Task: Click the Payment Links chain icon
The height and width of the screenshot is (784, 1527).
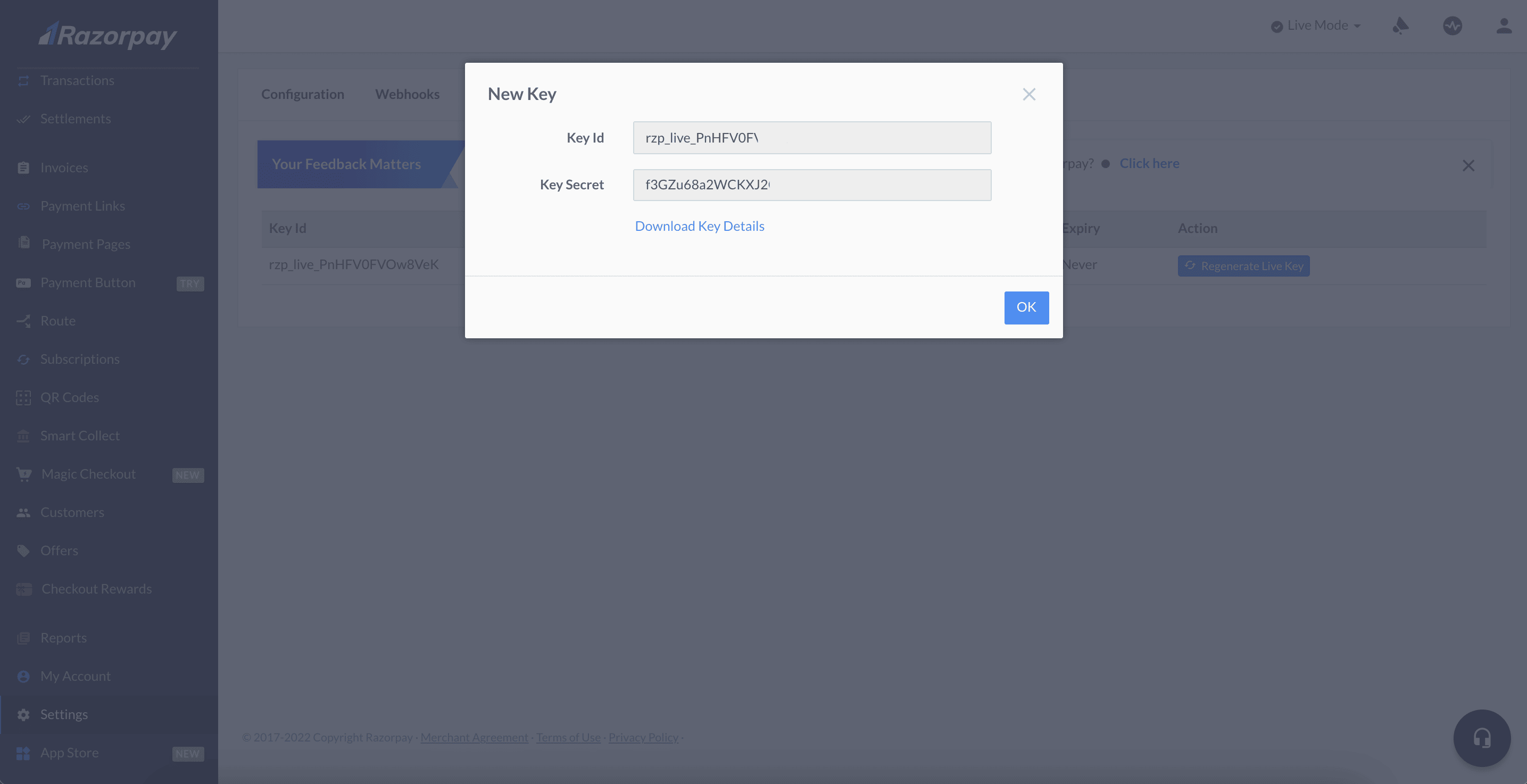Action: (23, 206)
